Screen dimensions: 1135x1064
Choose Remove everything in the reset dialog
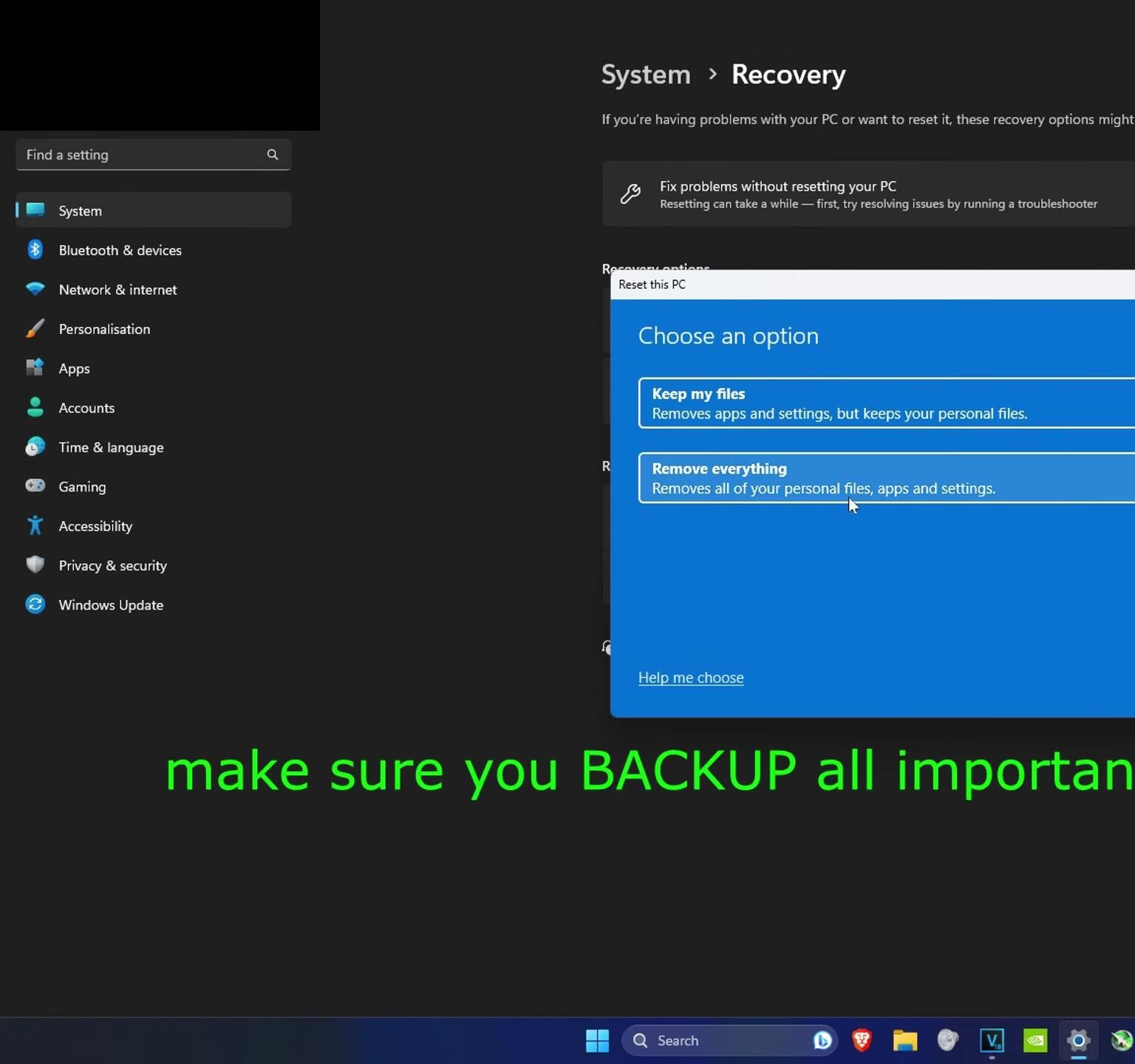pyautogui.click(x=887, y=477)
